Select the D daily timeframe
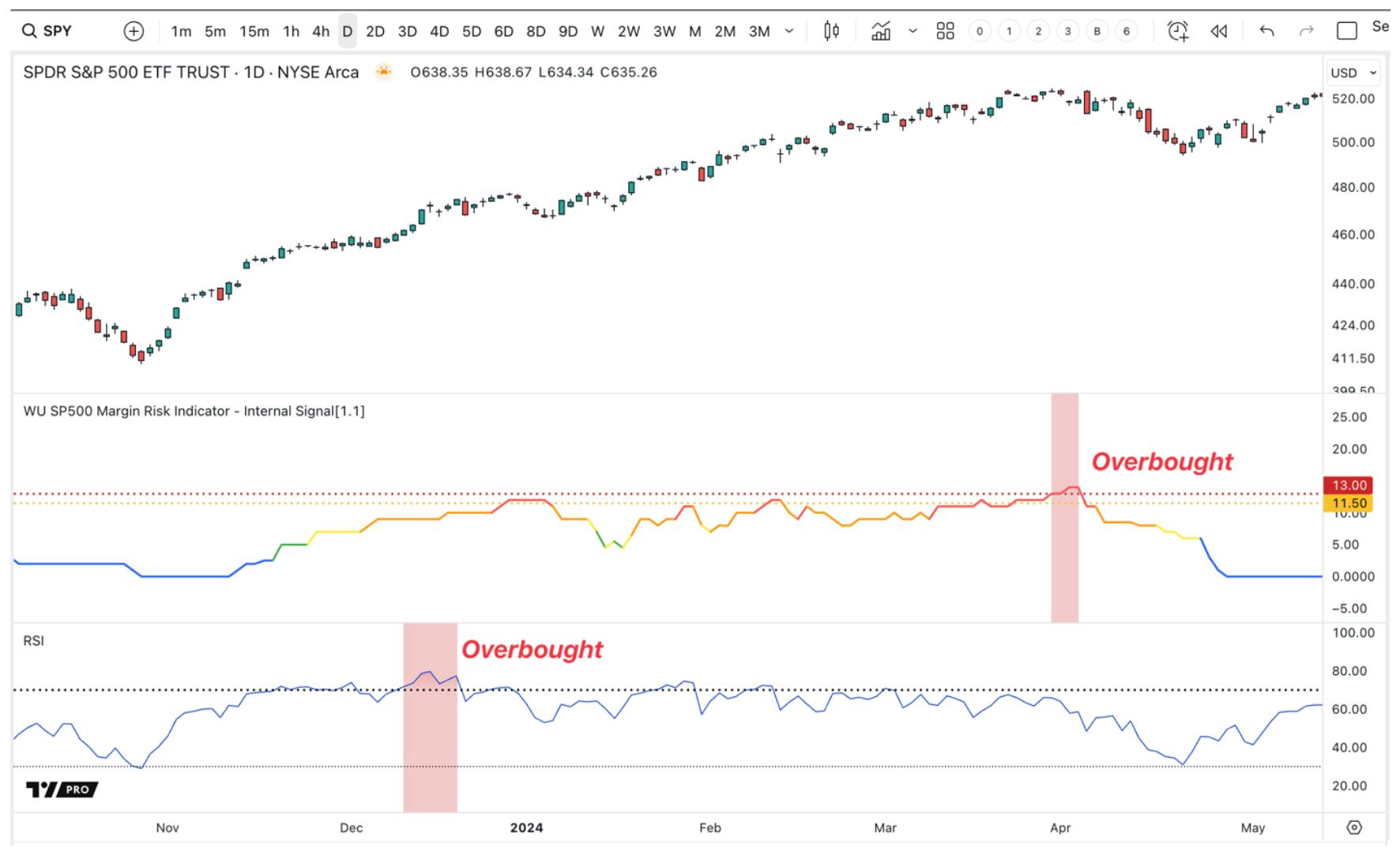1400x852 pixels. 347,32
